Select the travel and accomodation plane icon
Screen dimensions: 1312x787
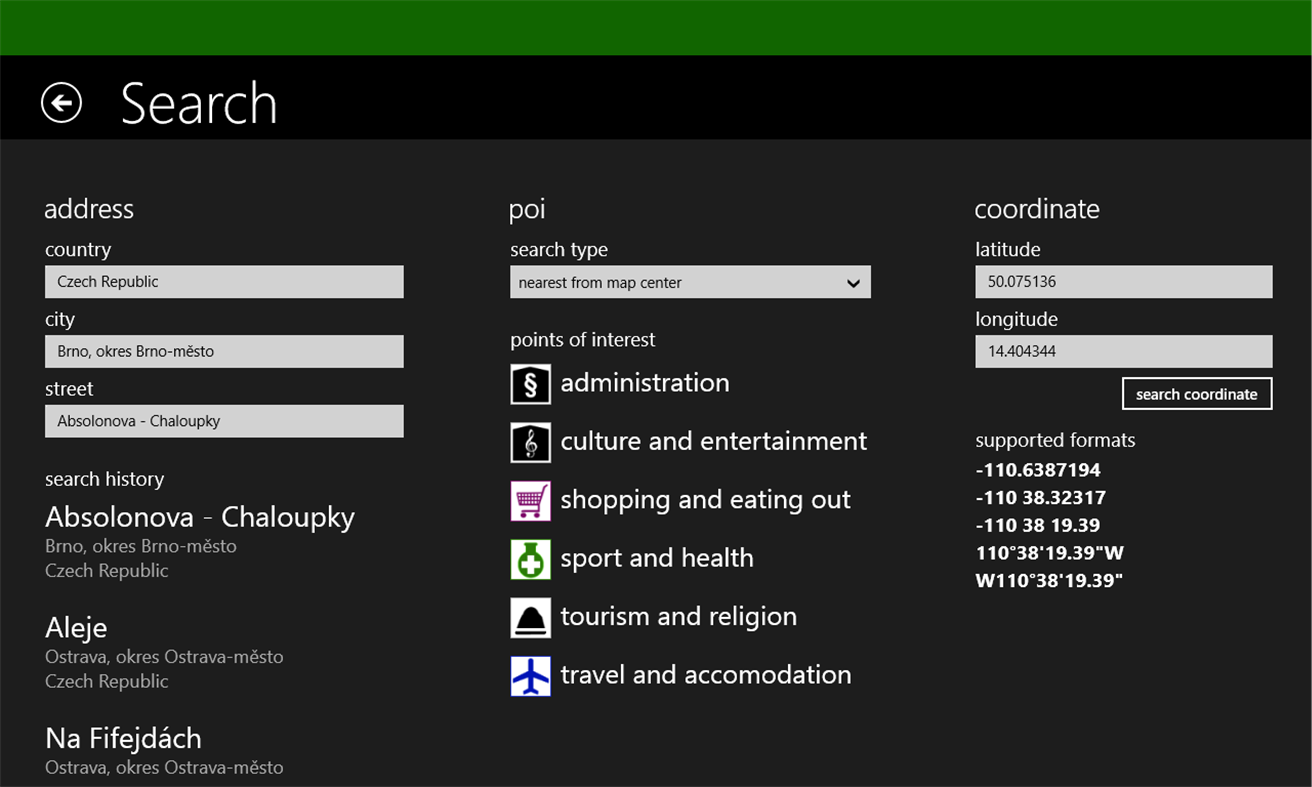[x=530, y=675]
